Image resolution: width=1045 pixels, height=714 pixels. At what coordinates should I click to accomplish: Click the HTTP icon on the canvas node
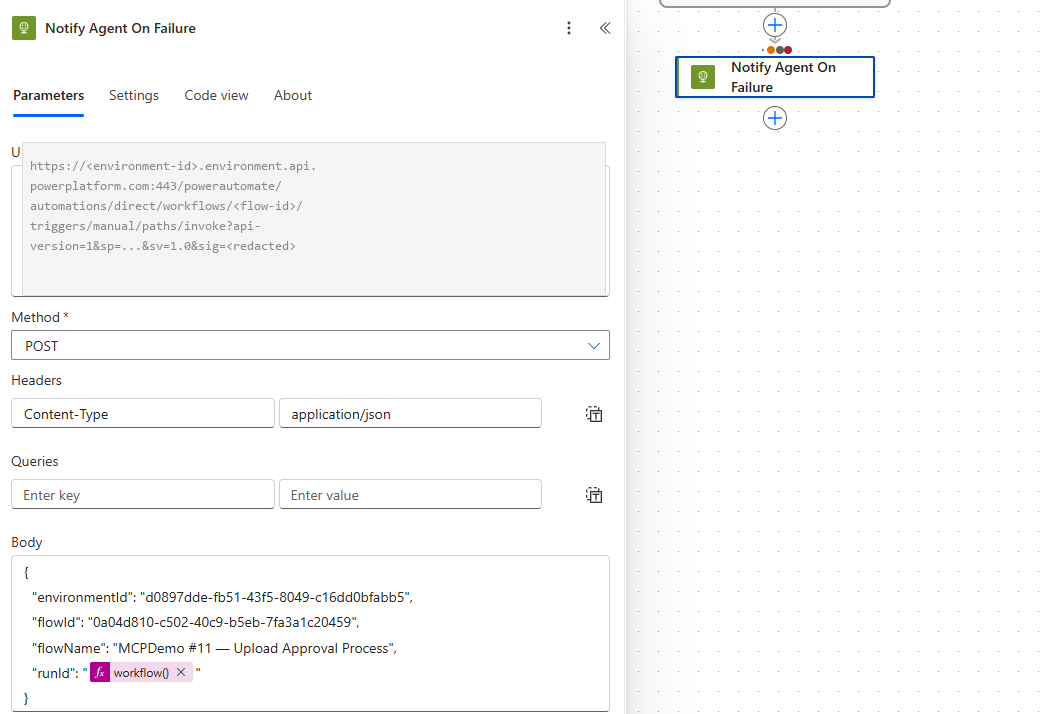(703, 76)
